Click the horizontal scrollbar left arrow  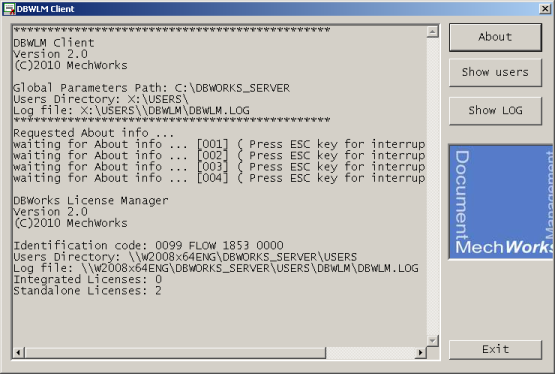18,352
